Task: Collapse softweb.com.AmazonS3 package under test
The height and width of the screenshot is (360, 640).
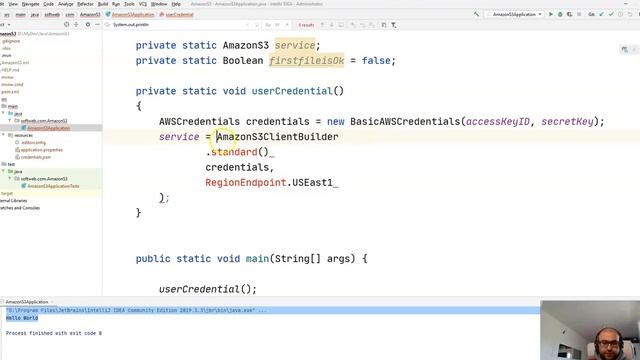Action: (10, 179)
